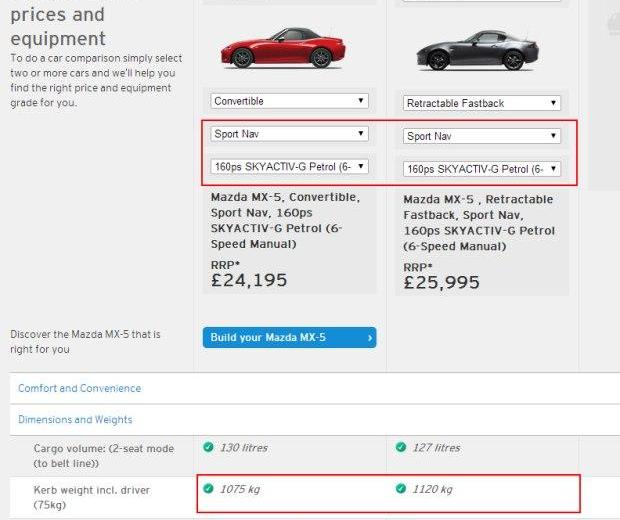Open left car's Sport Nav grade dropdown
The width and height of the screenshot is (620, 520).
[x=290, y=133]
